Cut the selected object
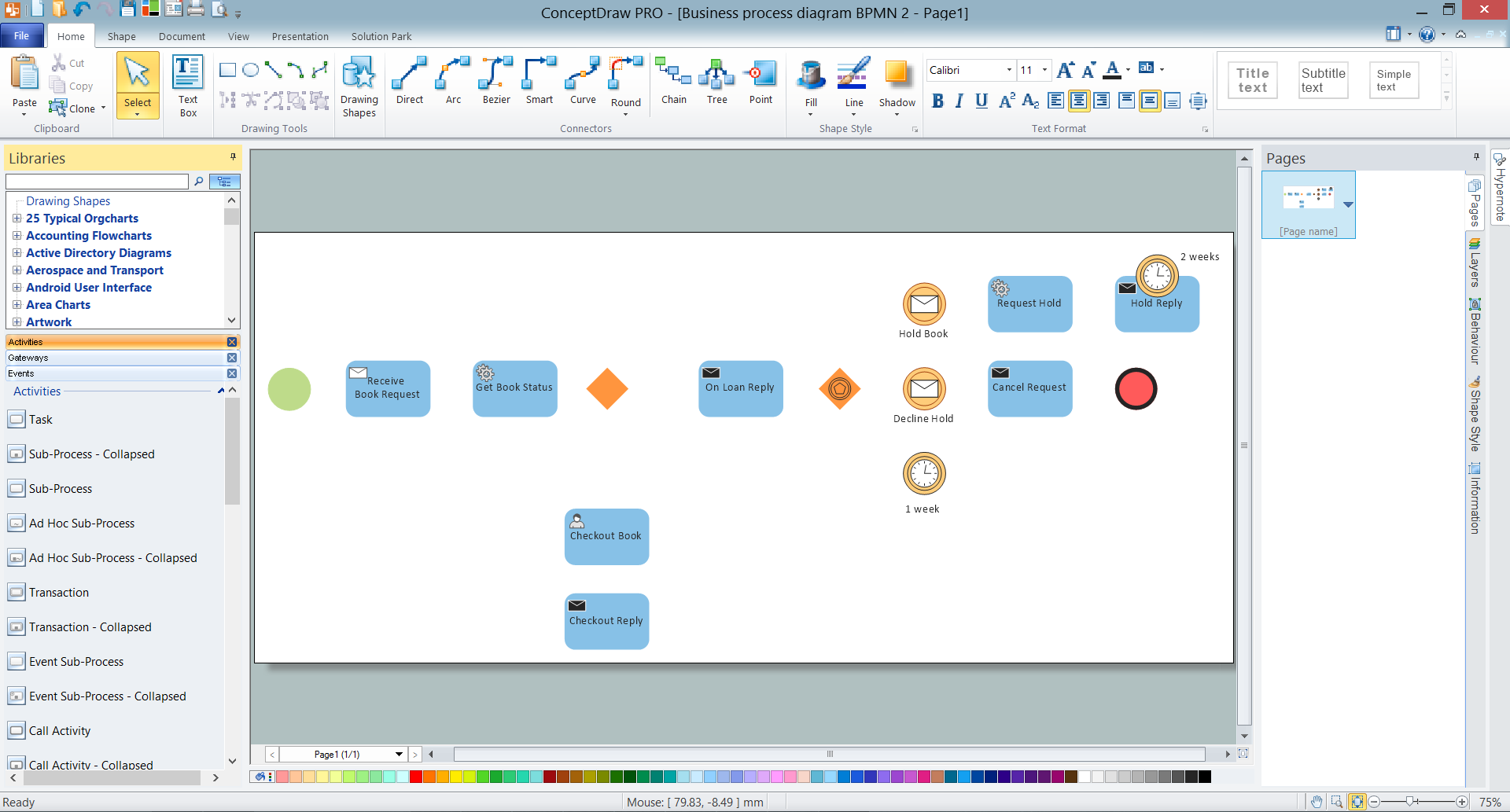This screenshot has height=812, width=1510. [68, 63]
